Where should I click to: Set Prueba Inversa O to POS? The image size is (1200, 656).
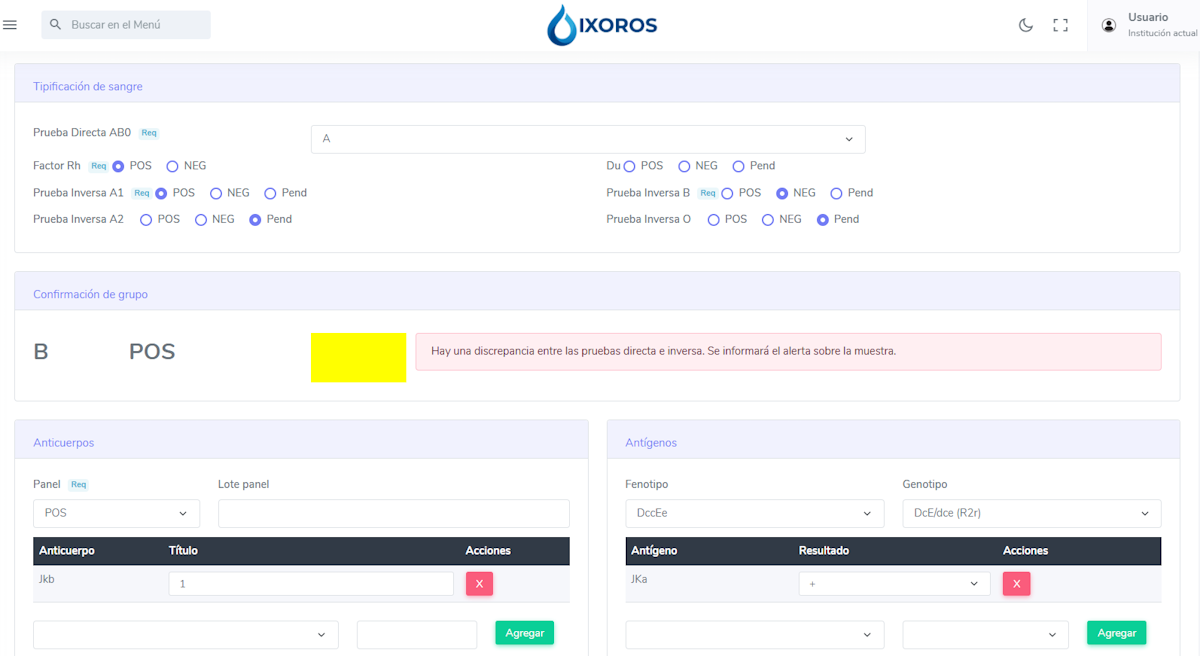click(713, 219)
